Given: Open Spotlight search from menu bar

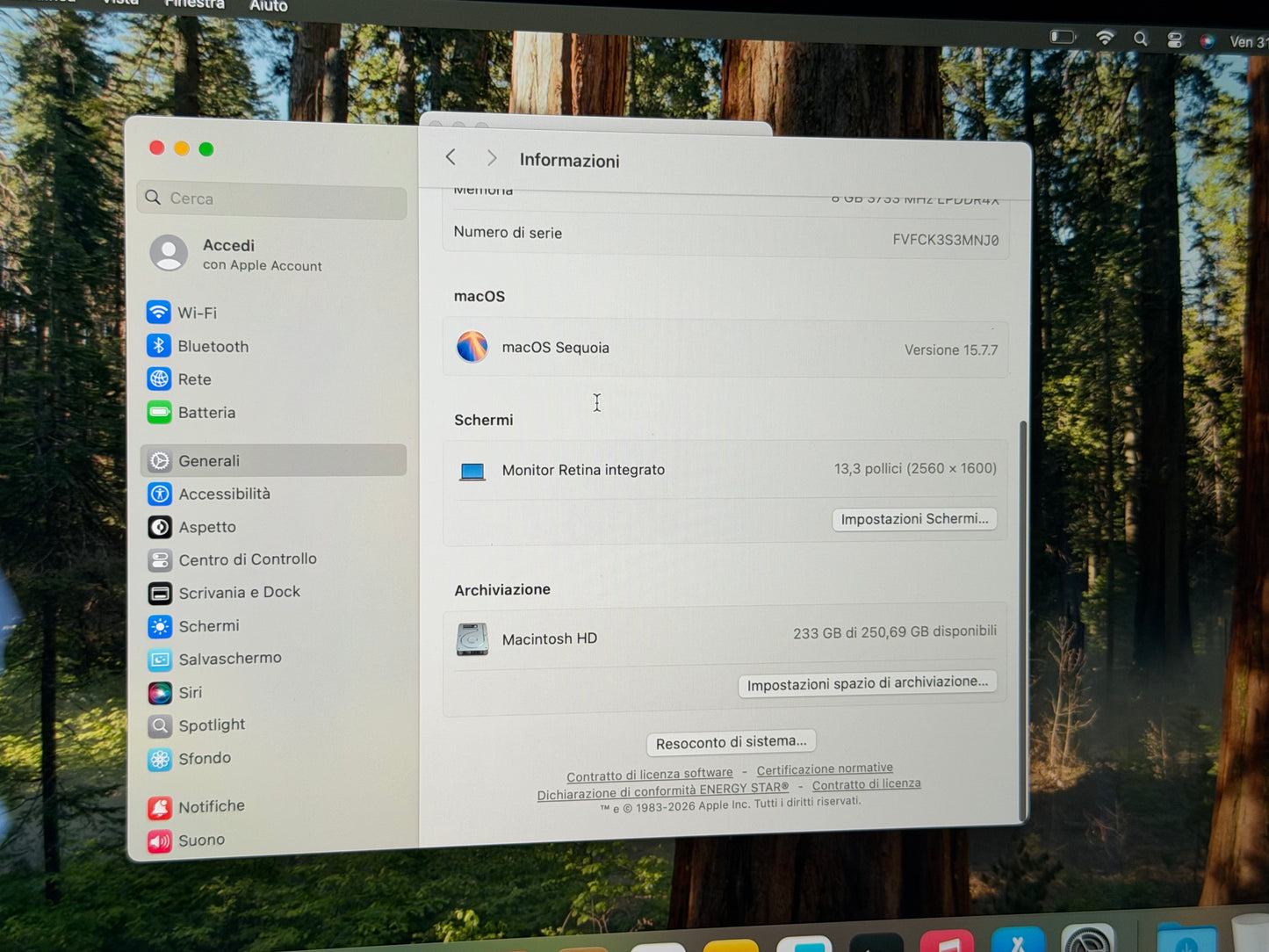Looking at the screenshot, I should pos(1140,39).
